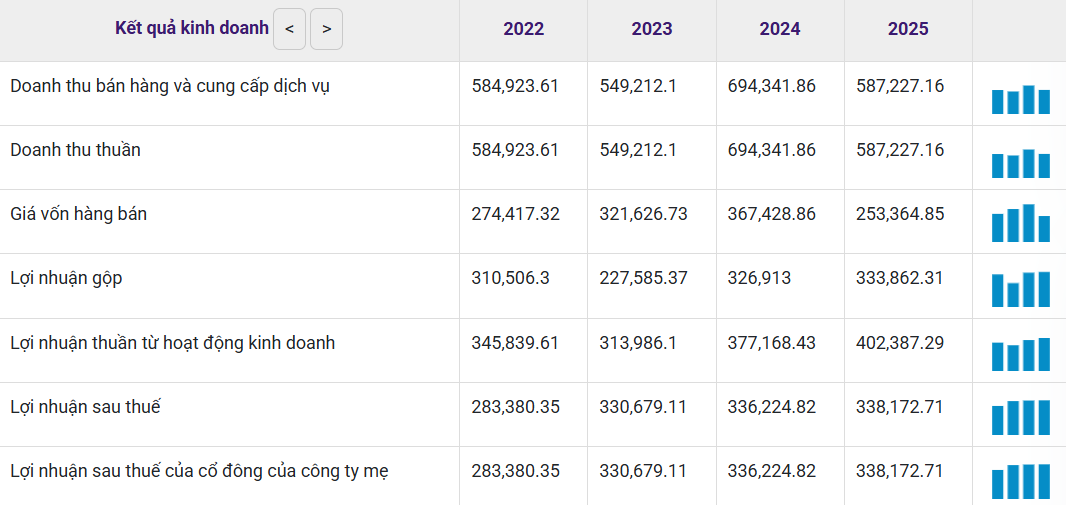Click the Doanh thu thuần row label

75,150
